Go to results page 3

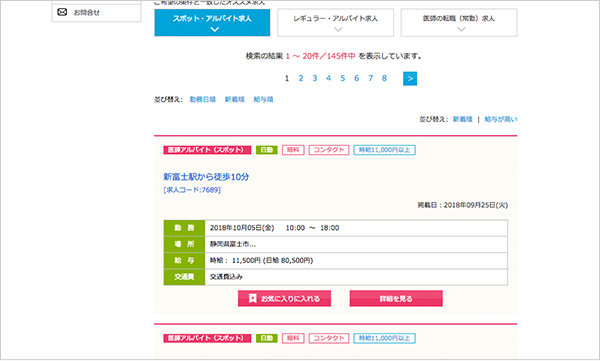pos(315,78)
